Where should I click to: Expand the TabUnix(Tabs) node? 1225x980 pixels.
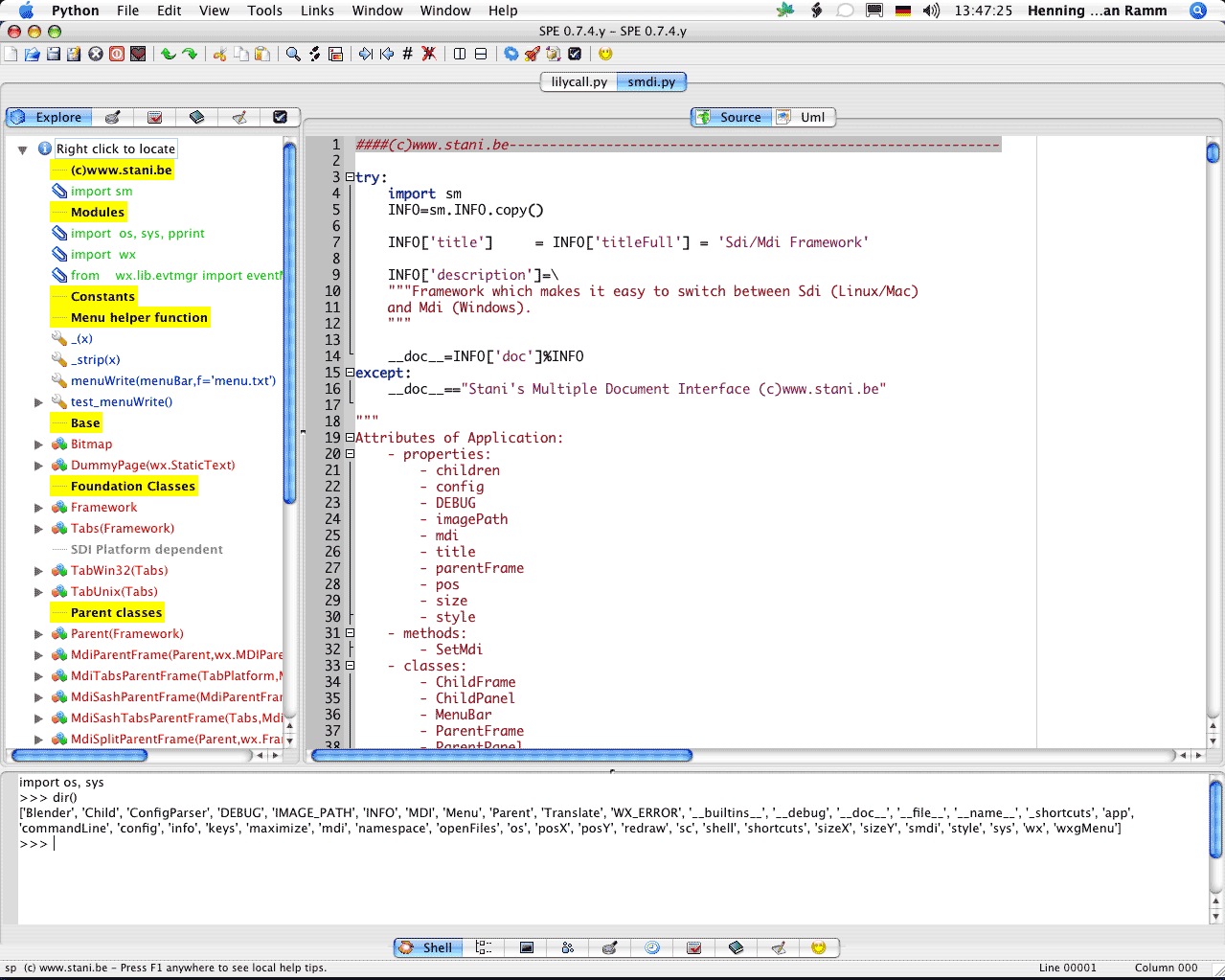click(x=38, y=592)
